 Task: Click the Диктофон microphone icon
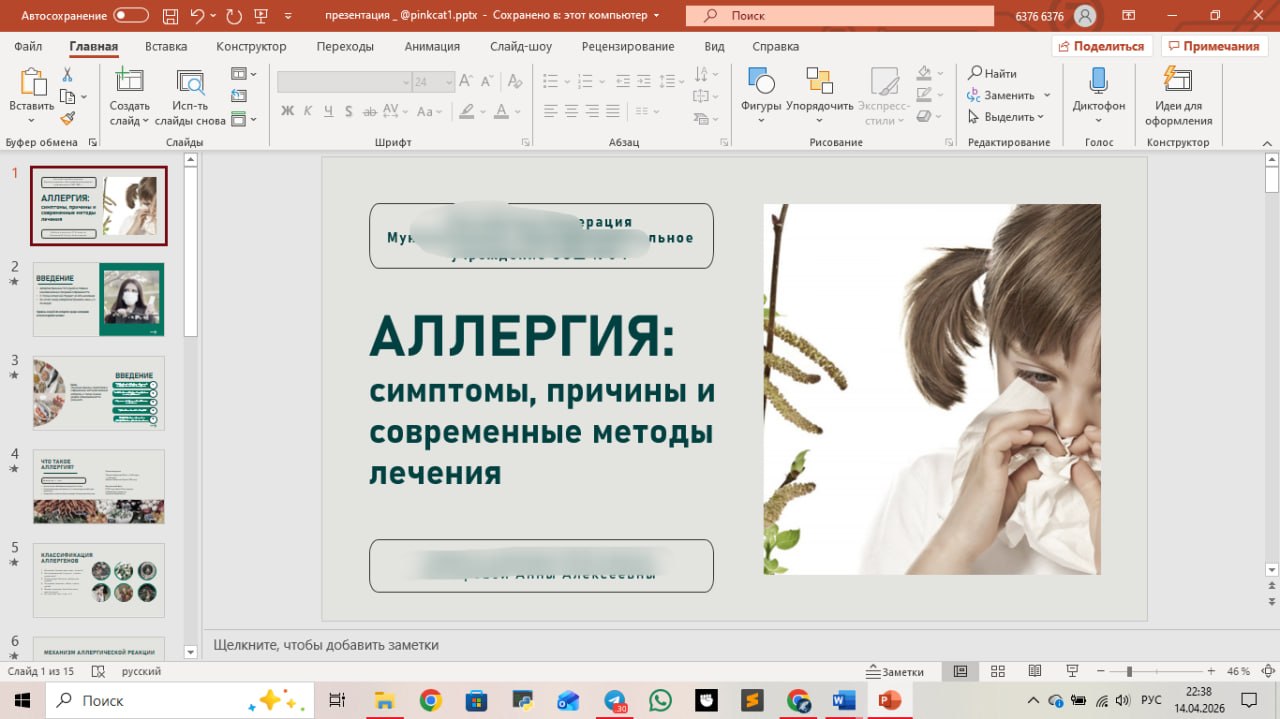(x=1098, y=81)
